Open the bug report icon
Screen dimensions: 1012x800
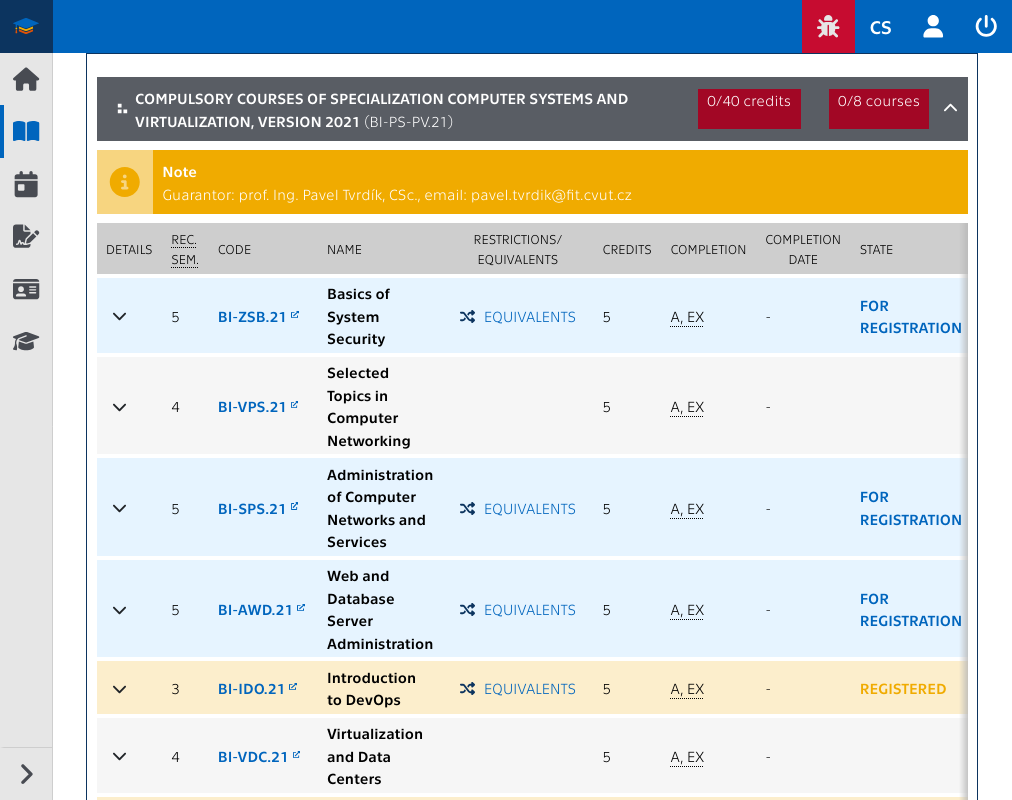828,26
